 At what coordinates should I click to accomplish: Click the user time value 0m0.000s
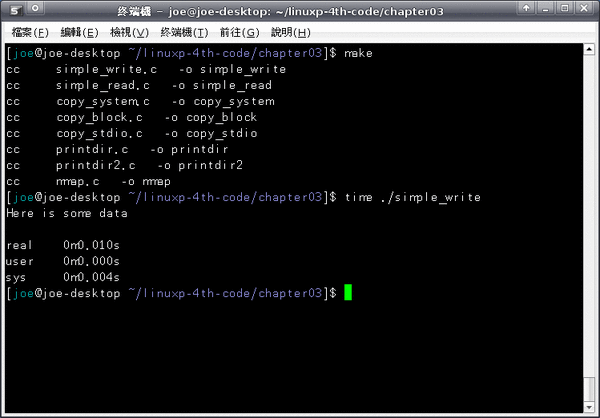[91, 261]
